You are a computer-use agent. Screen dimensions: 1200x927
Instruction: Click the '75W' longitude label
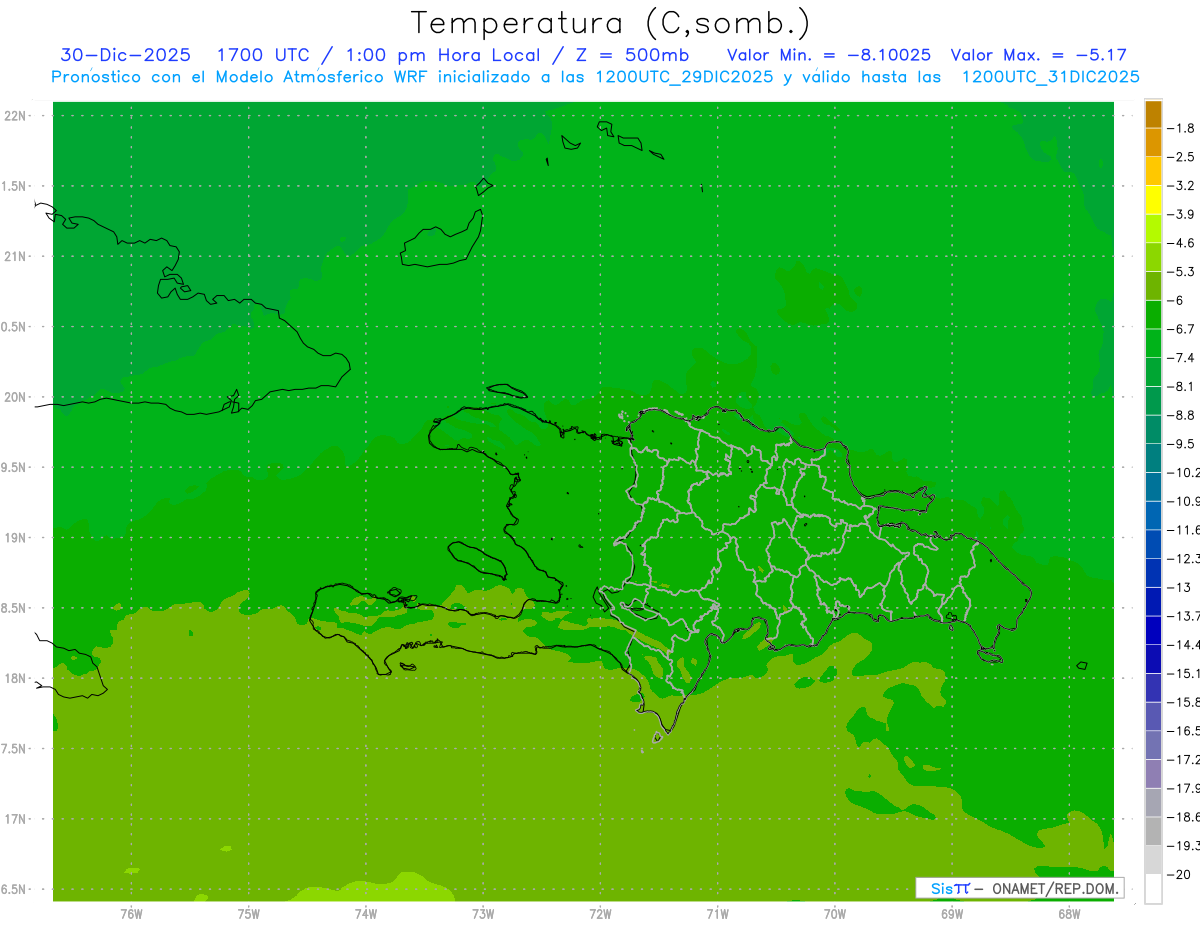coord(249,914)
